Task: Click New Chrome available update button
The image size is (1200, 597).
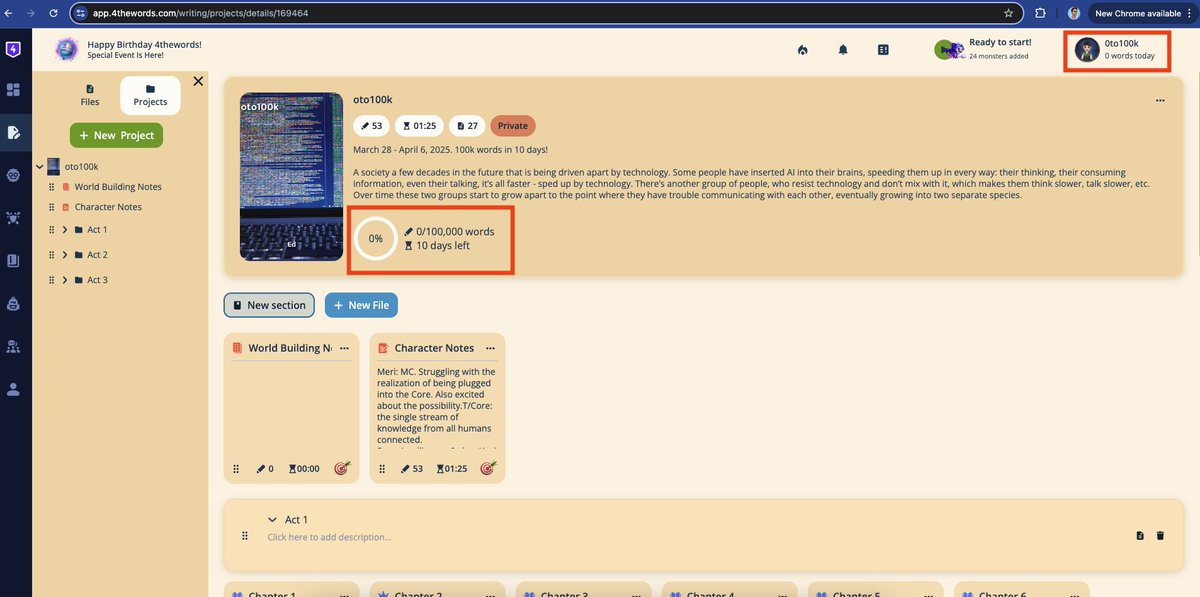Action: point(1142,13)
